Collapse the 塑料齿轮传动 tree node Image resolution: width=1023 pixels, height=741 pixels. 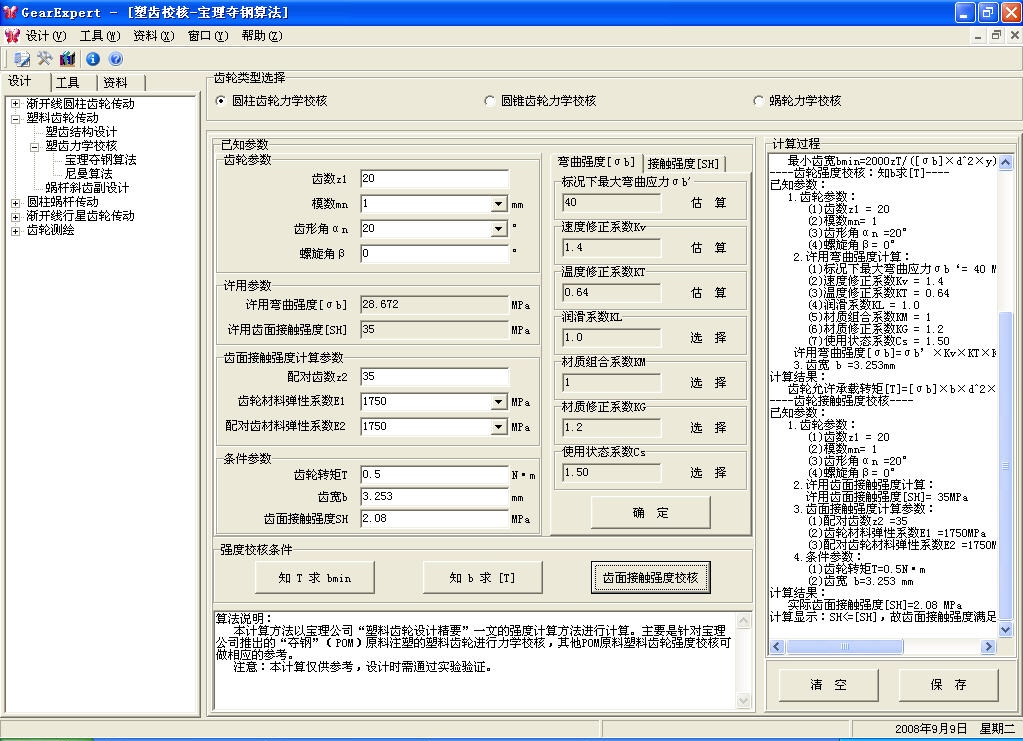point(16,118)
